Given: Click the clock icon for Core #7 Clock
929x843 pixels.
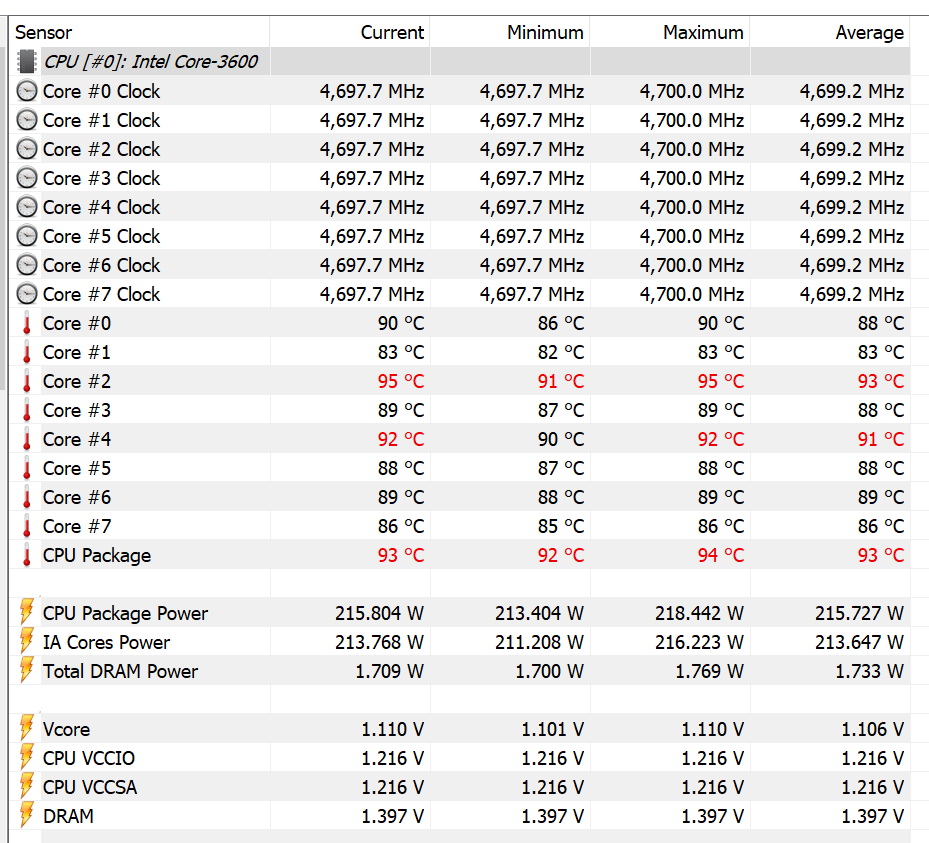Looking at the screenshot, I should [26, 294].
